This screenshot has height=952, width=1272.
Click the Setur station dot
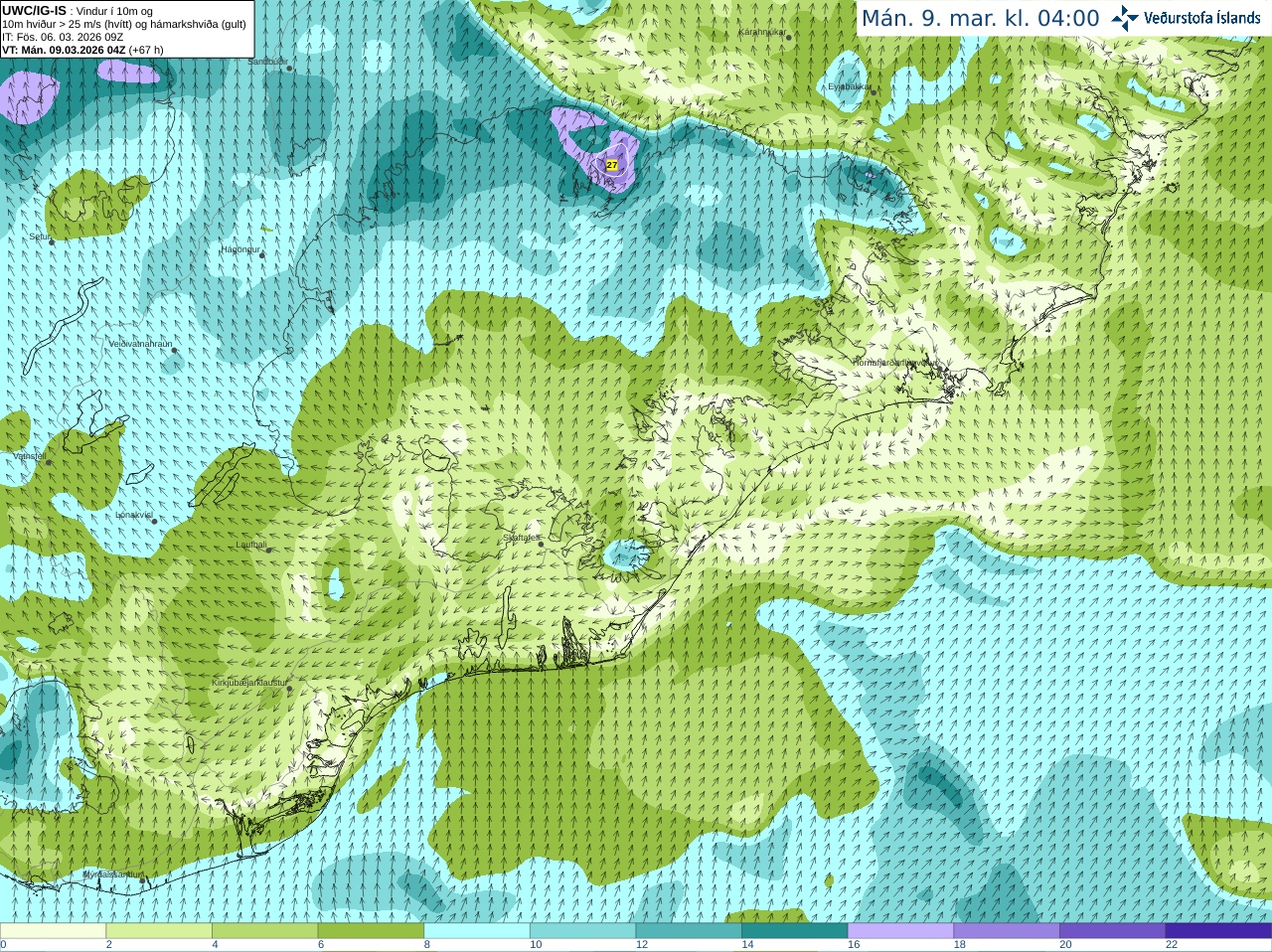point(52,242)
